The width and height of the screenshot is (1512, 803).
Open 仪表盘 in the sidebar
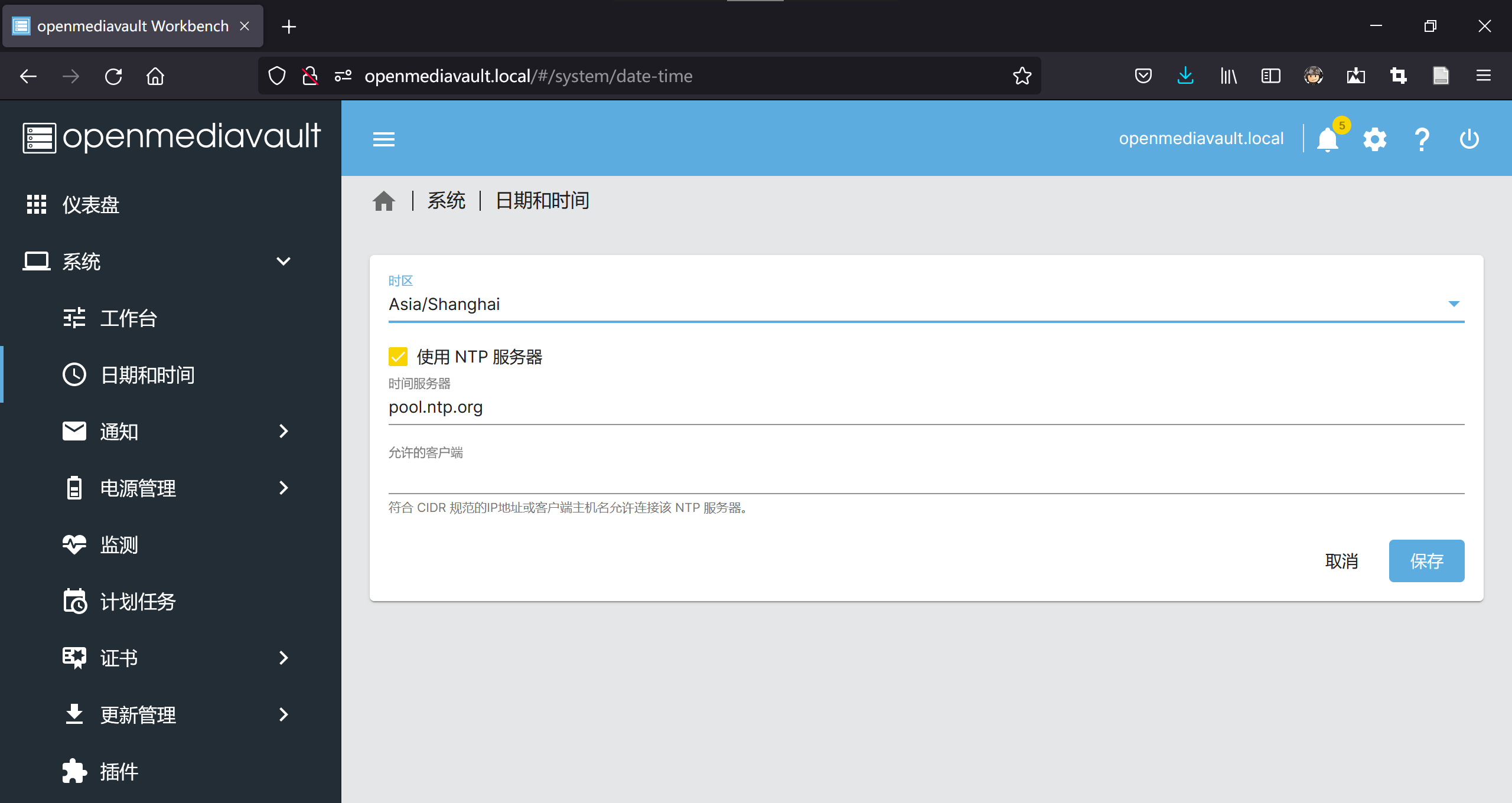[x=91, y=204]
